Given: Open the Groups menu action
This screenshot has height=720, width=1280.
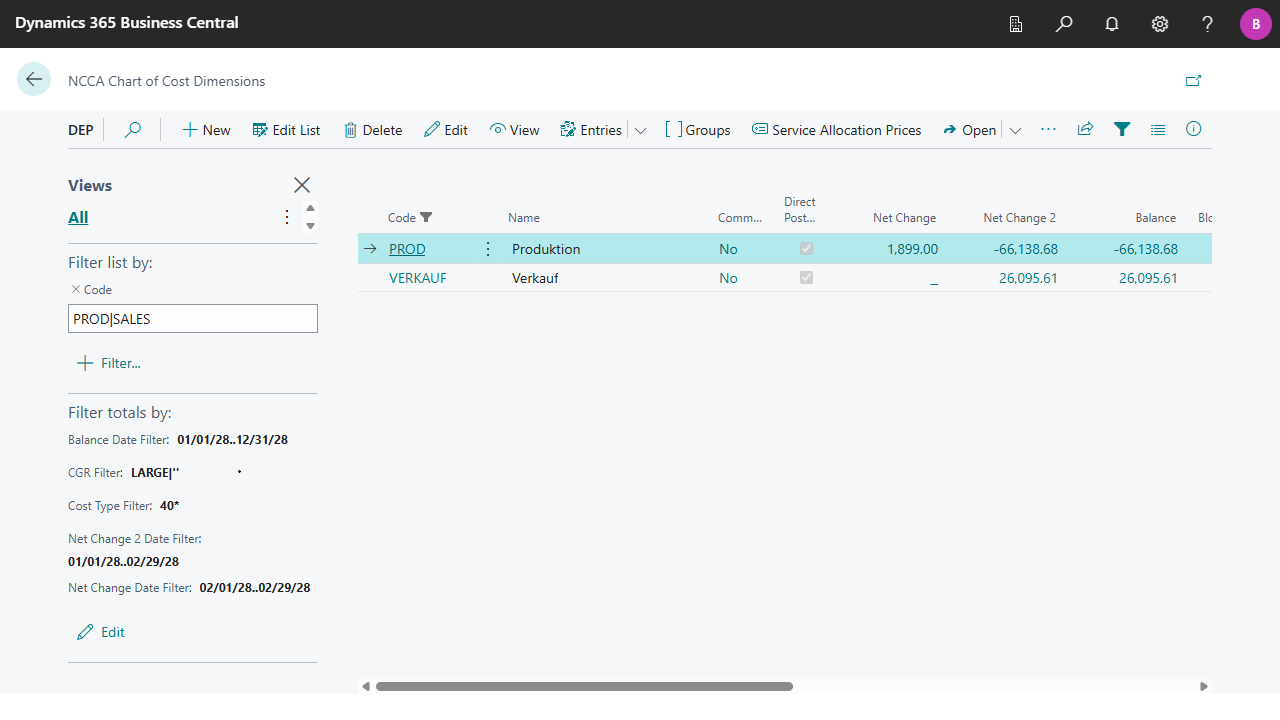Looking at the screenshot, I should (x=698, y=130).
